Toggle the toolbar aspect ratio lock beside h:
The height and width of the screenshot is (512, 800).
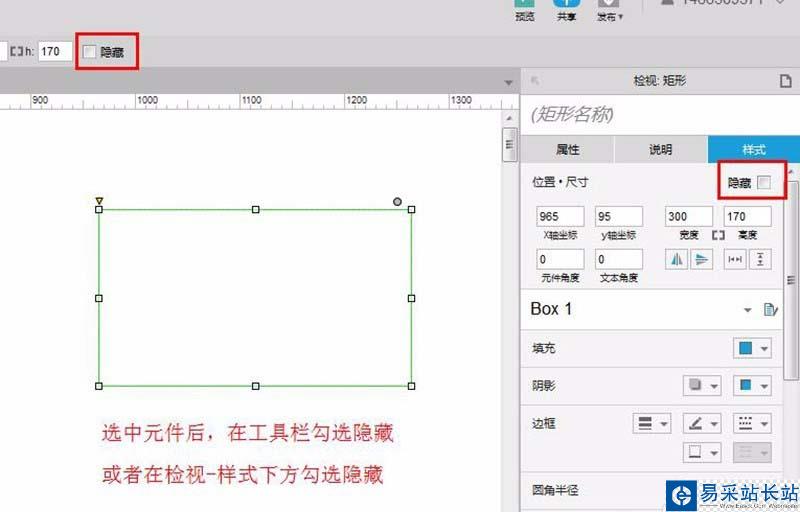tap(17, 51)
